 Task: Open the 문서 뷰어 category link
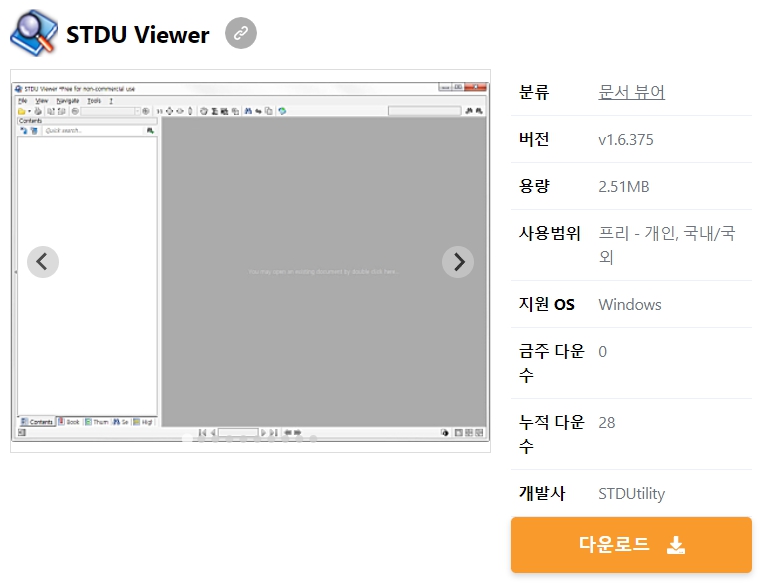click(632, 92)
